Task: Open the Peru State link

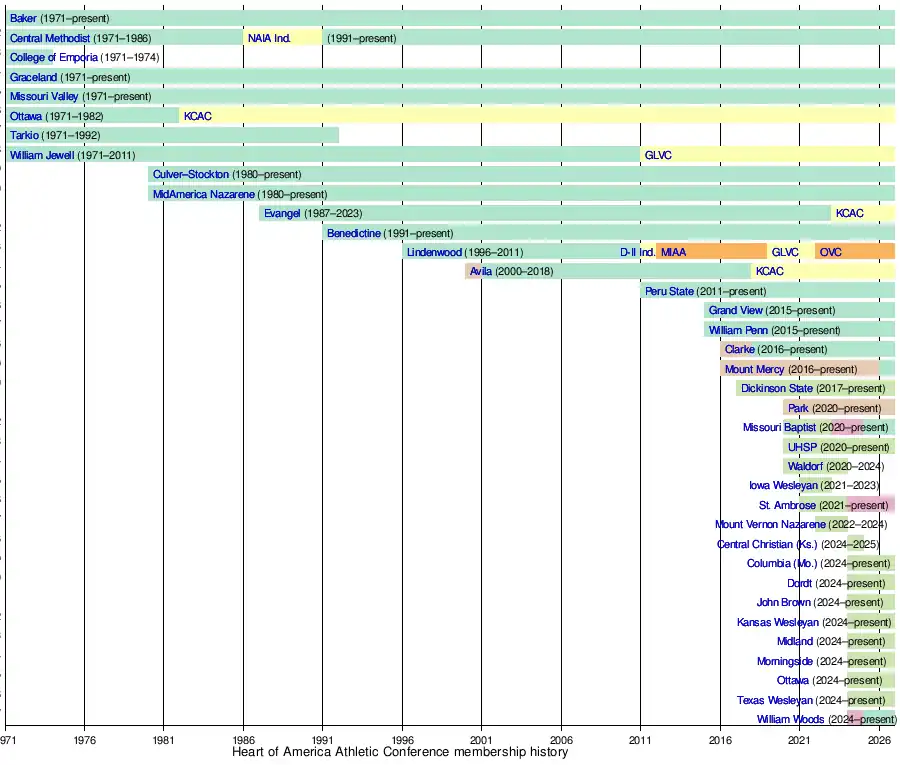Action: [x=669, y=291]
